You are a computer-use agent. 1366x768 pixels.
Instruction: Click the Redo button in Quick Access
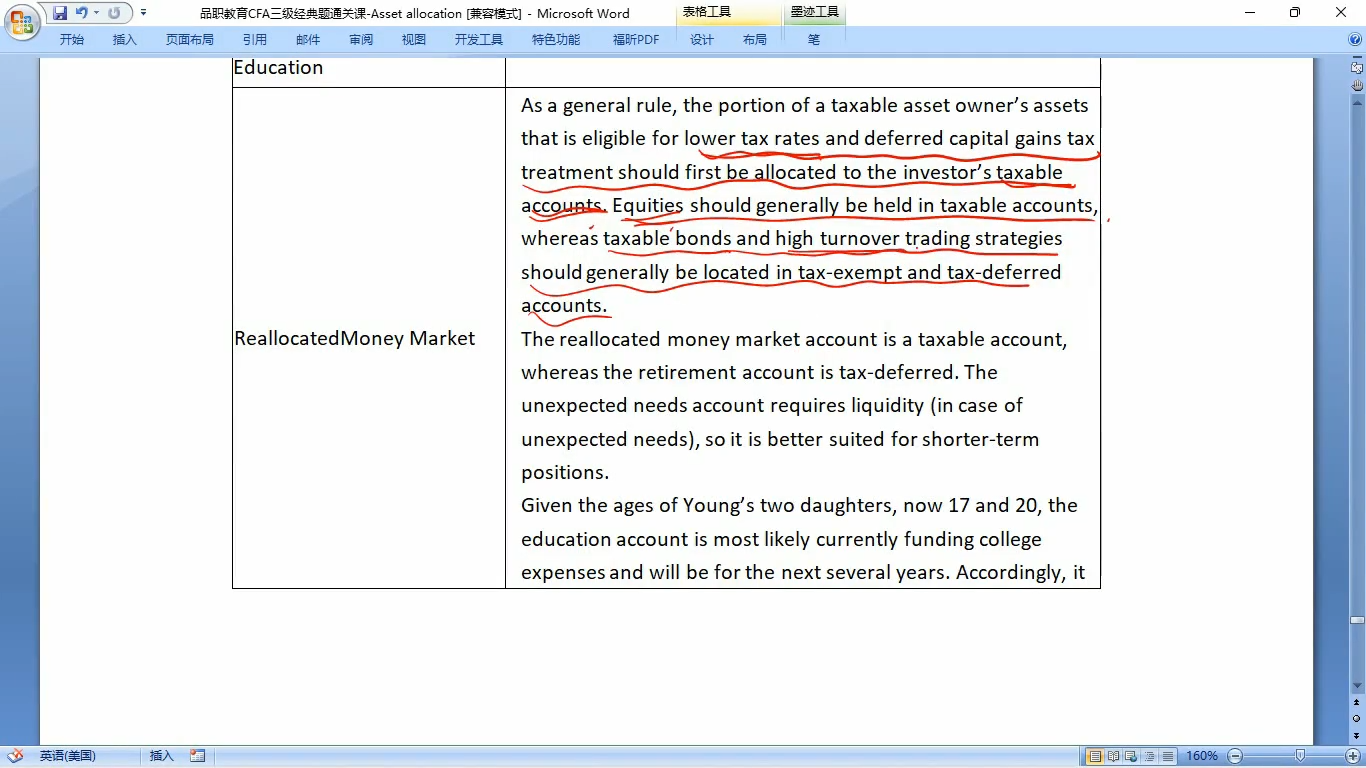[115, 13]
